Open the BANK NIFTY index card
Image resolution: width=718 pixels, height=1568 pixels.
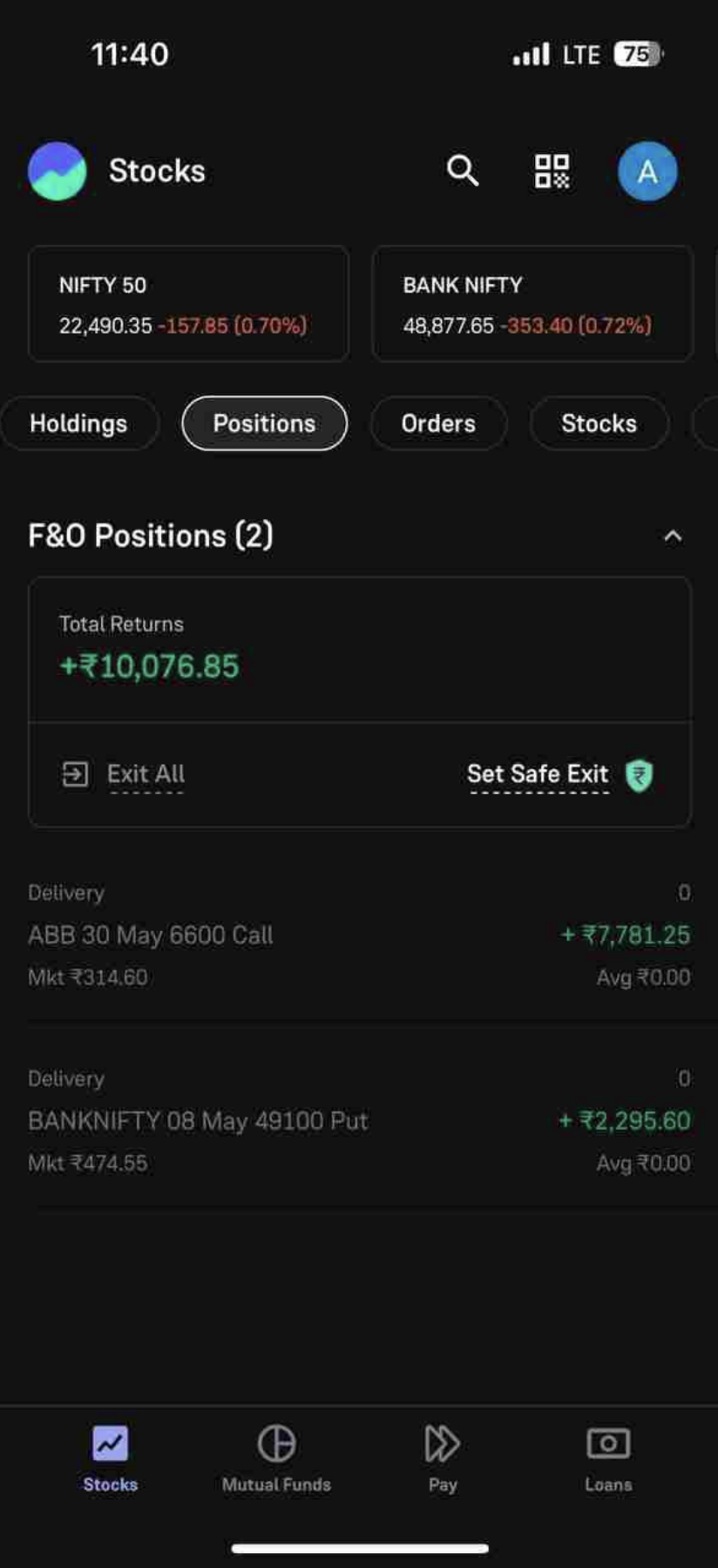(x=532, y=303)
